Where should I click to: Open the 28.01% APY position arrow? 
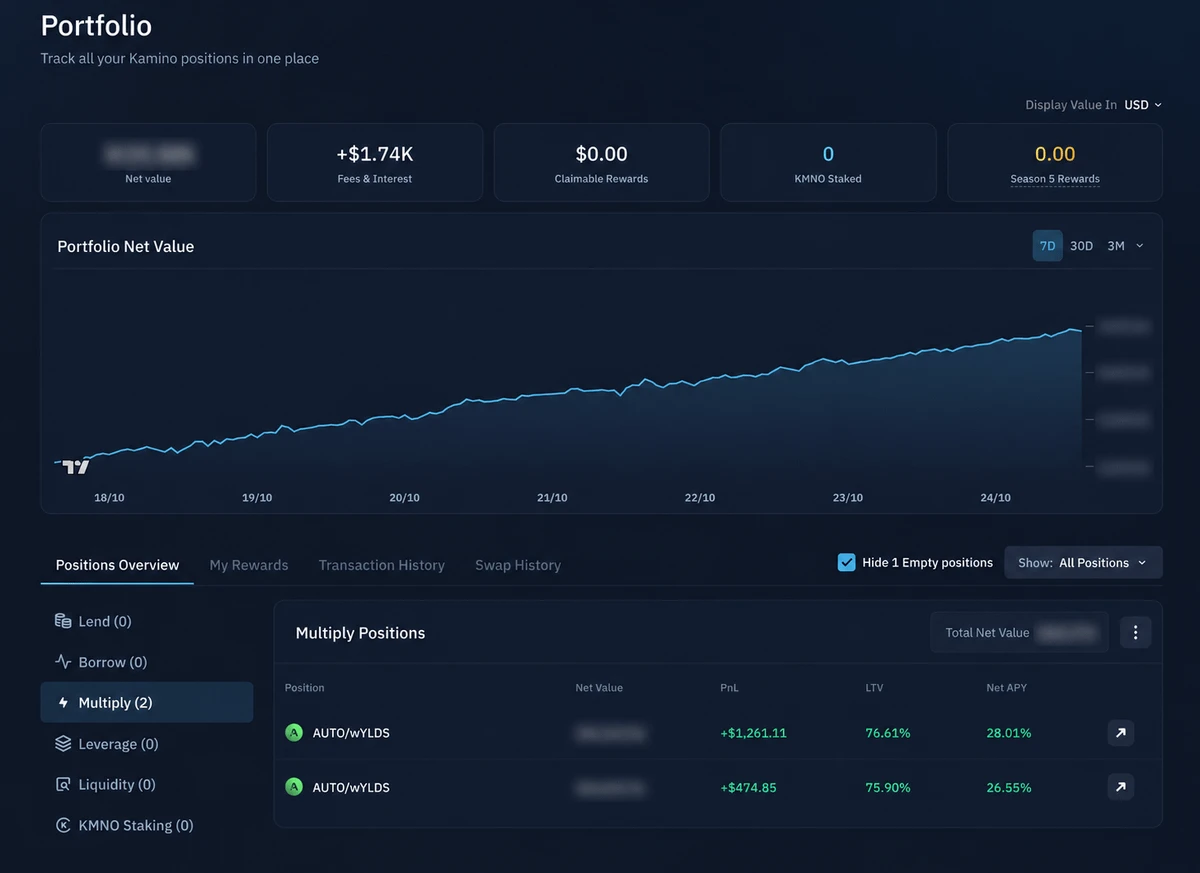[1121, 733]
